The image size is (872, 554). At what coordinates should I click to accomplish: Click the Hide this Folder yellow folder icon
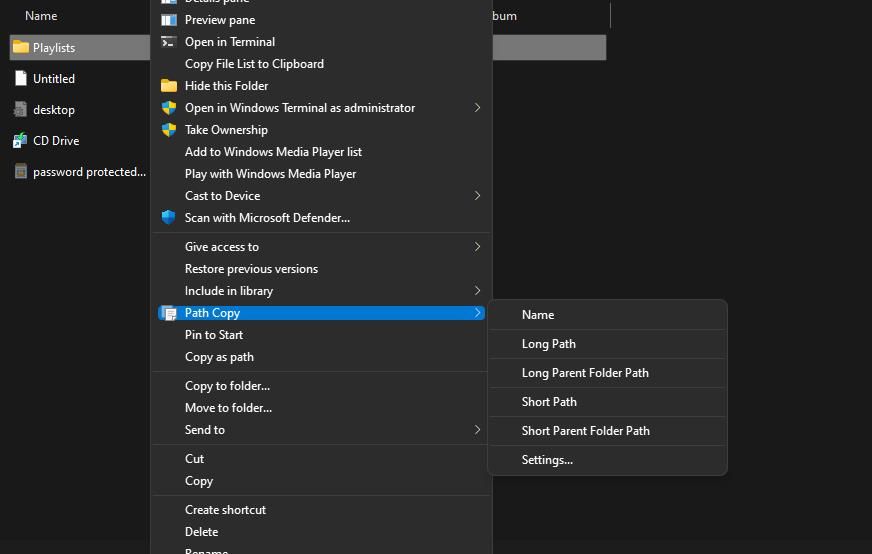(169, 86)
